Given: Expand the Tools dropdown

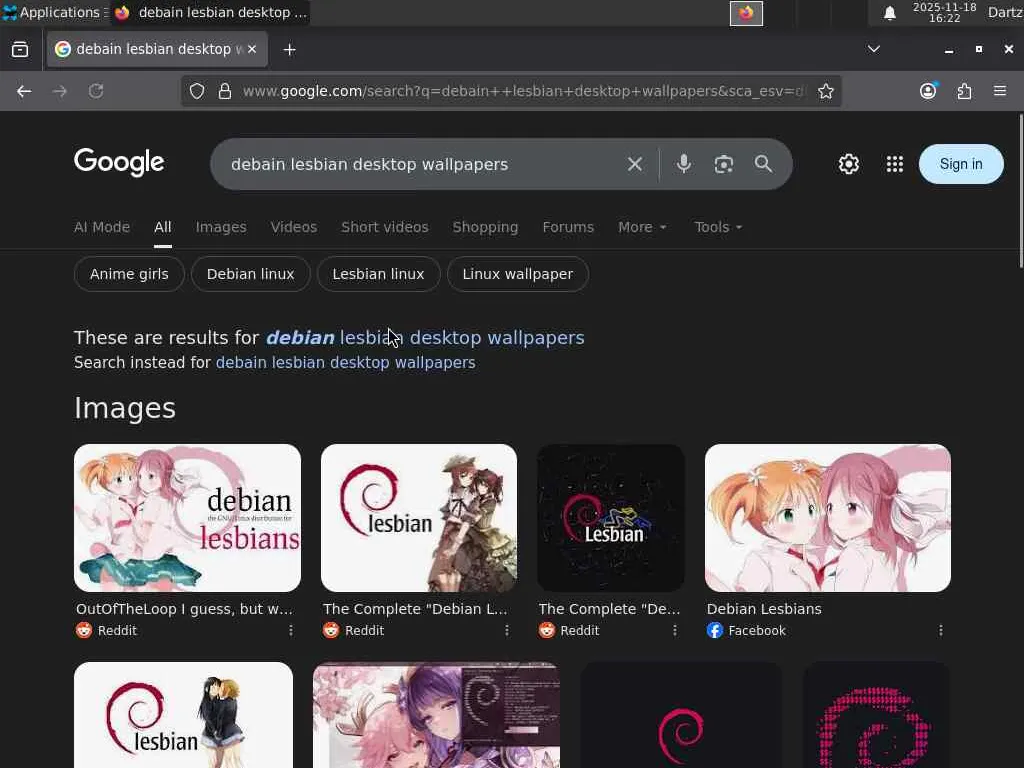Looking at the screenshot, I should (718, 227).
